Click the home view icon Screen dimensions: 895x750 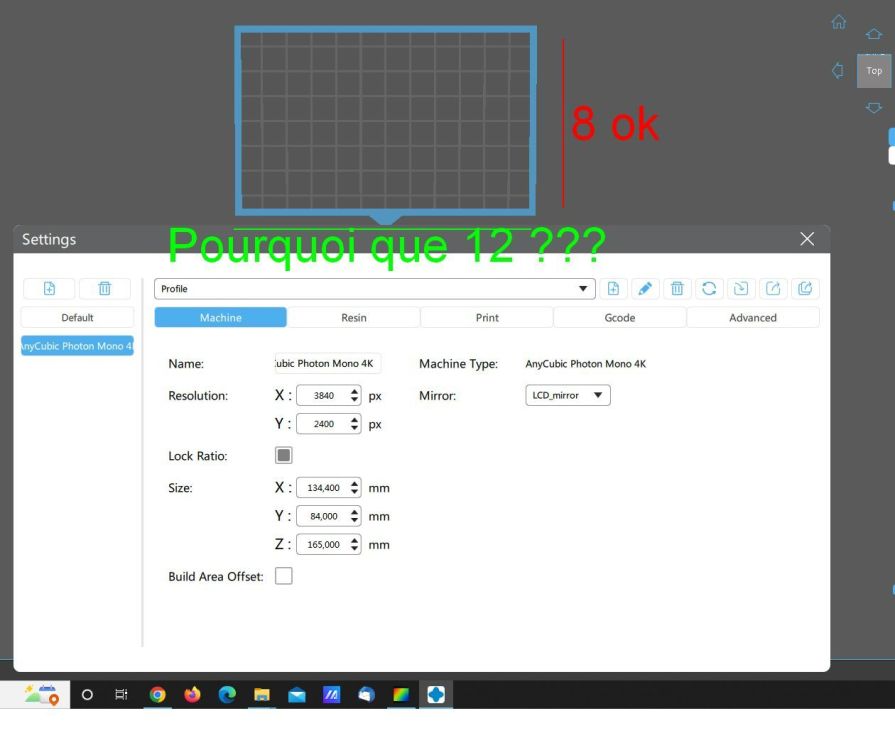tap(838, 22)
